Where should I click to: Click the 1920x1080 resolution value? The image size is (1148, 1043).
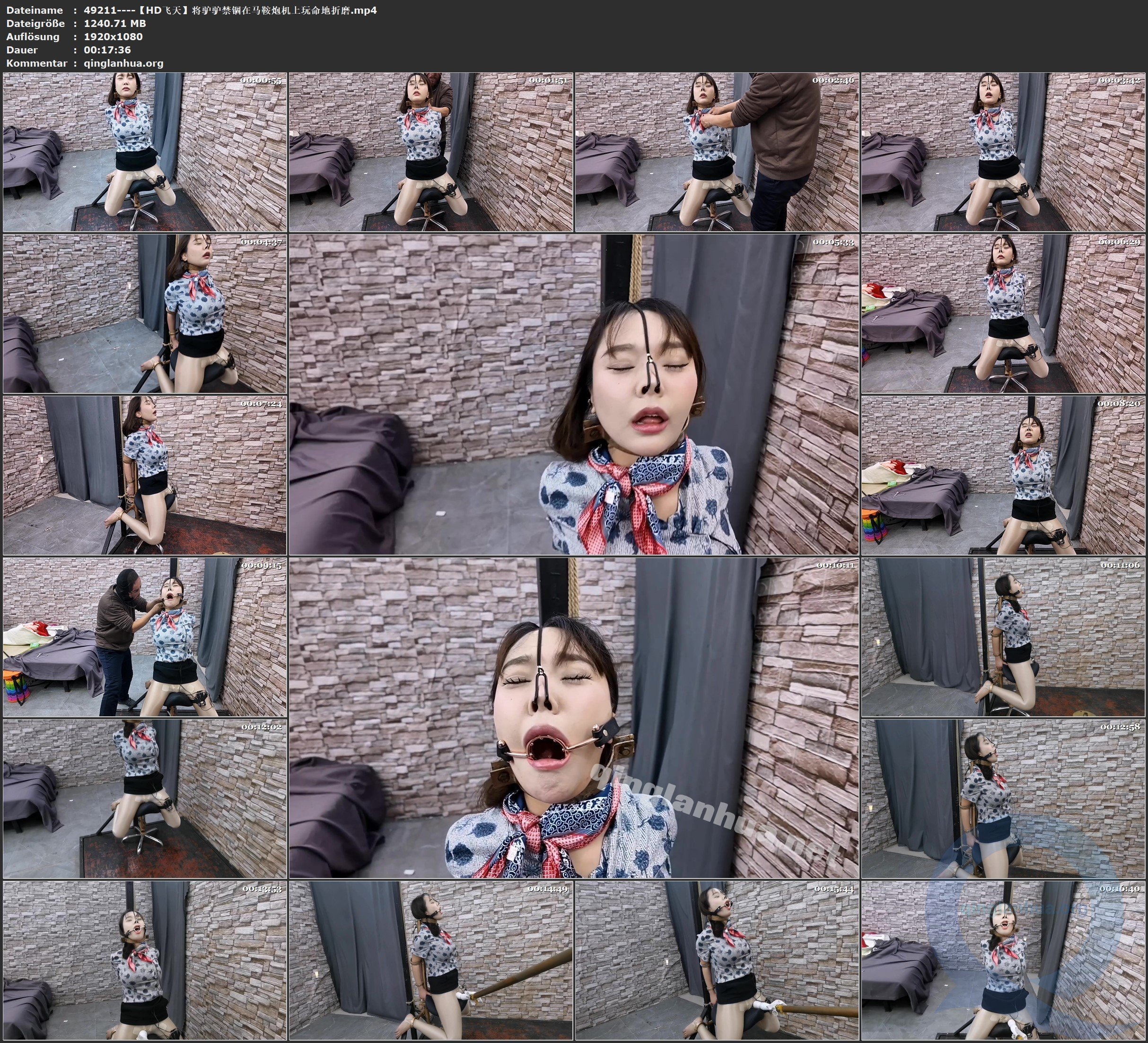pos(113,36)
